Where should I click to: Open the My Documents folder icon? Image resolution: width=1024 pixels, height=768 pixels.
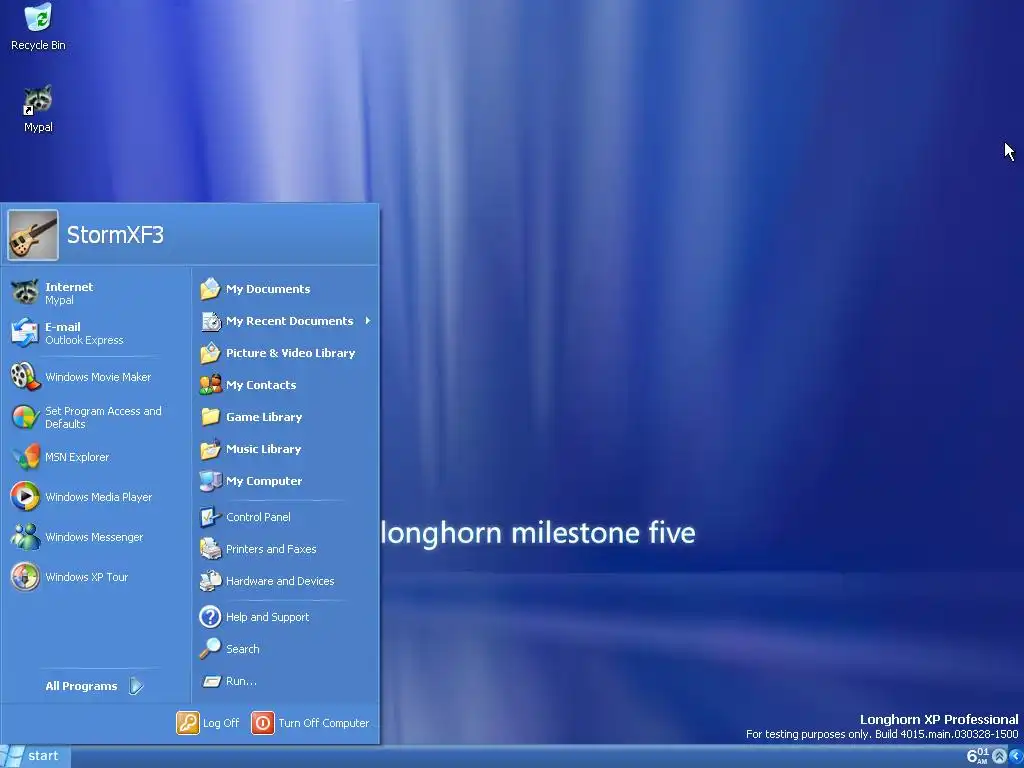point(210,289)
